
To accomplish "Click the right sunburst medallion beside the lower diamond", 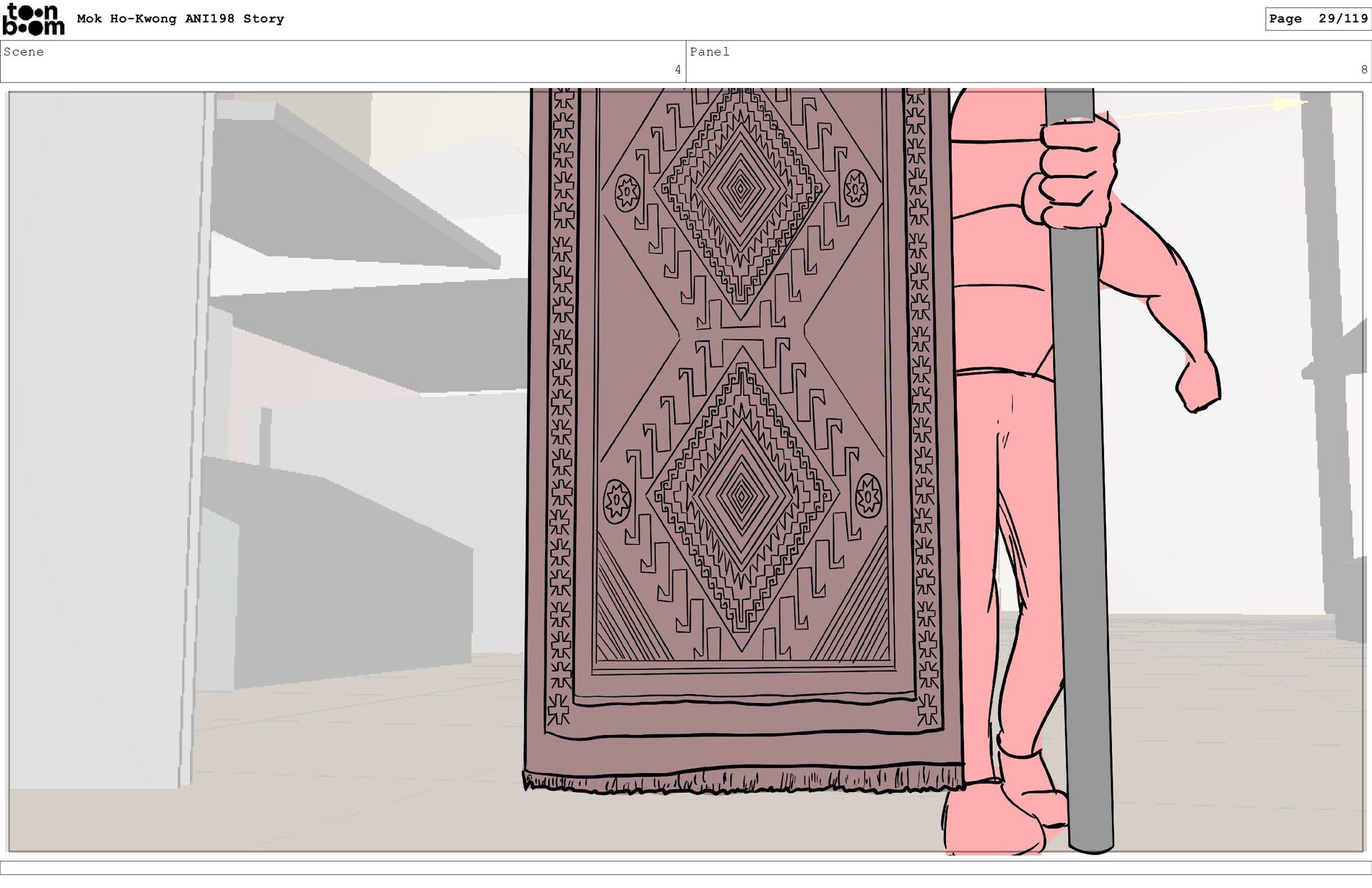I will 868,495.
